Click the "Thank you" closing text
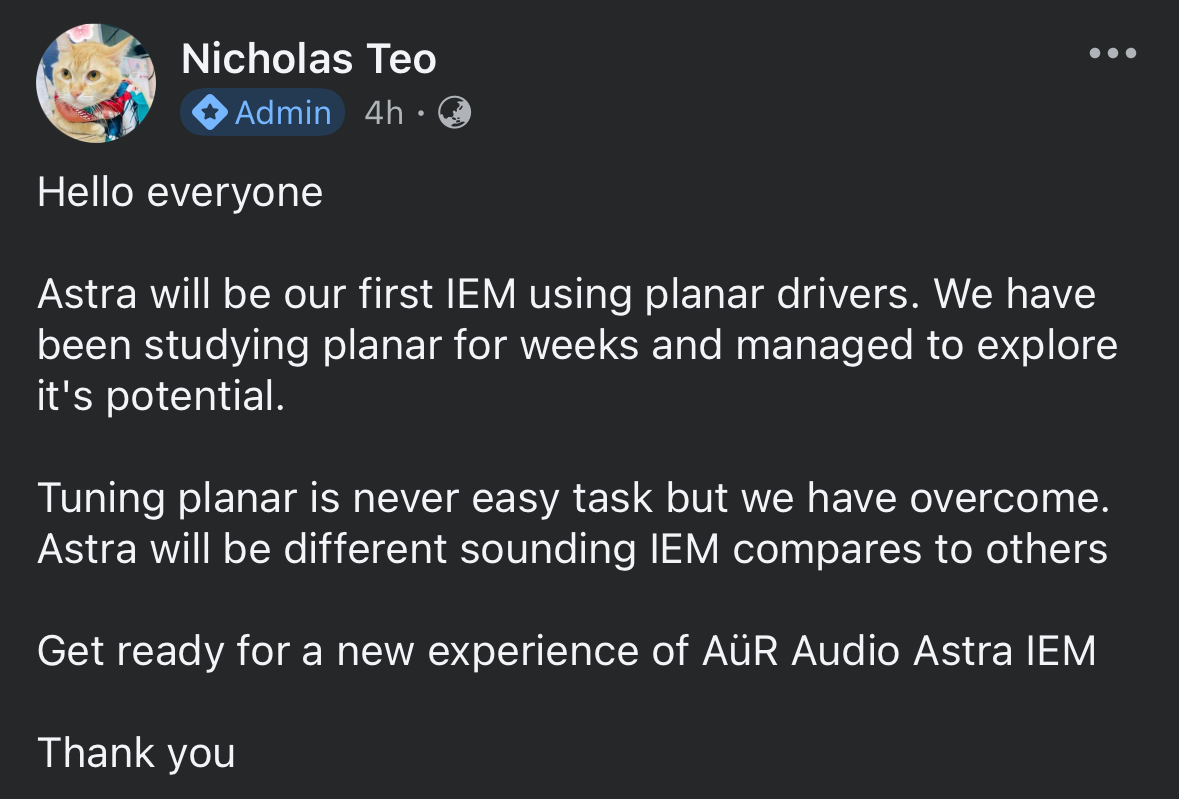 pyautogui.click(x=136, y=753)
